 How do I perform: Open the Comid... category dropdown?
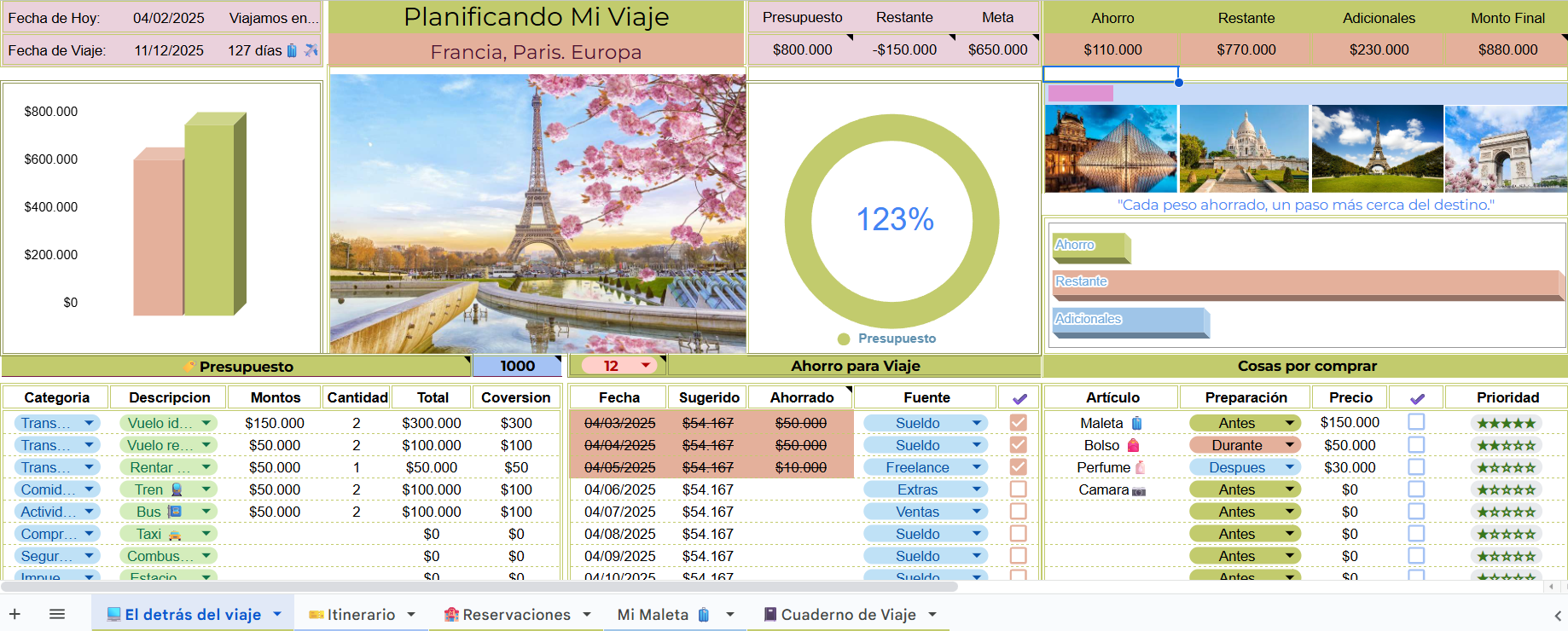(x=57, y=489)
